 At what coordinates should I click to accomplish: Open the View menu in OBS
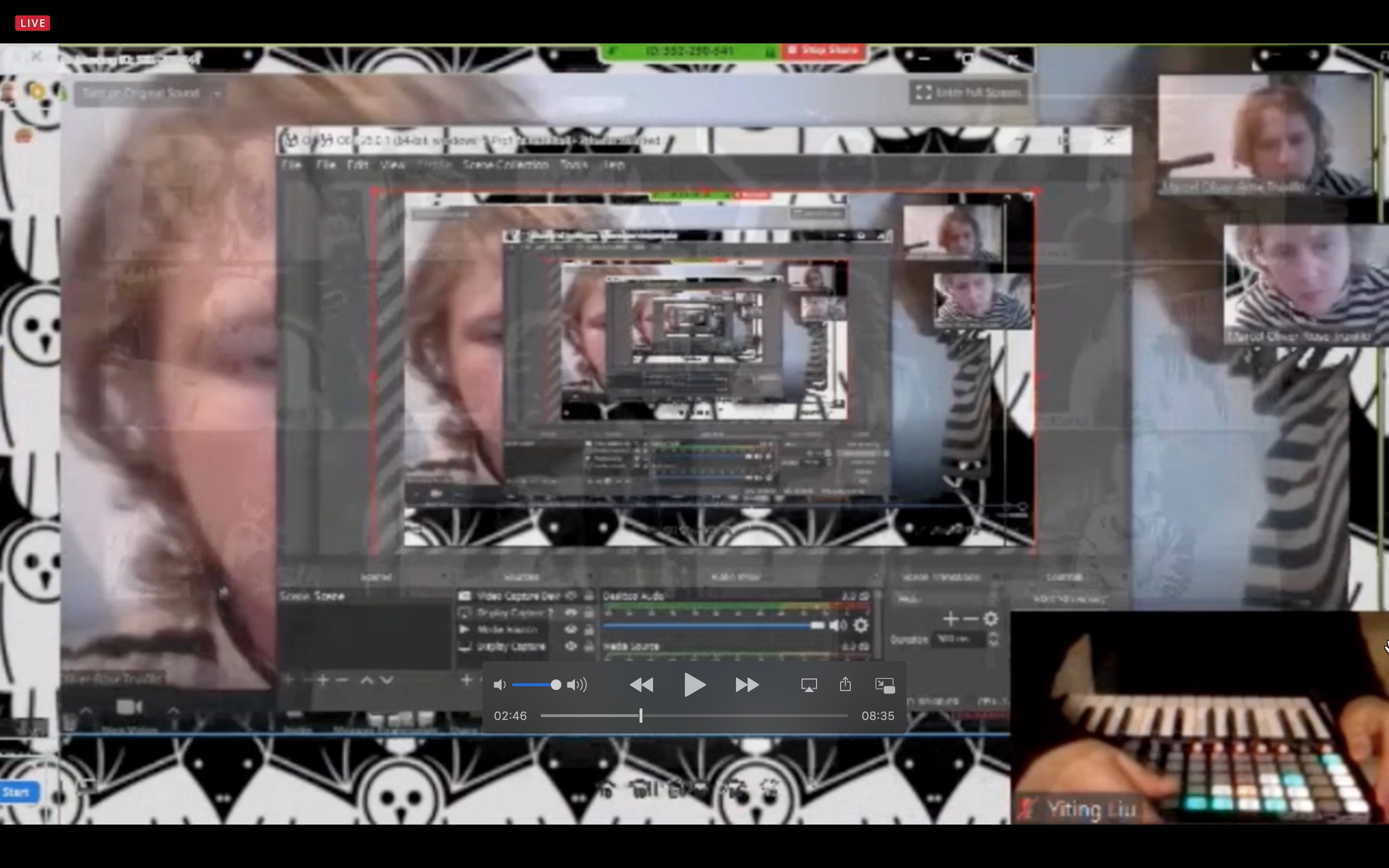393,165
